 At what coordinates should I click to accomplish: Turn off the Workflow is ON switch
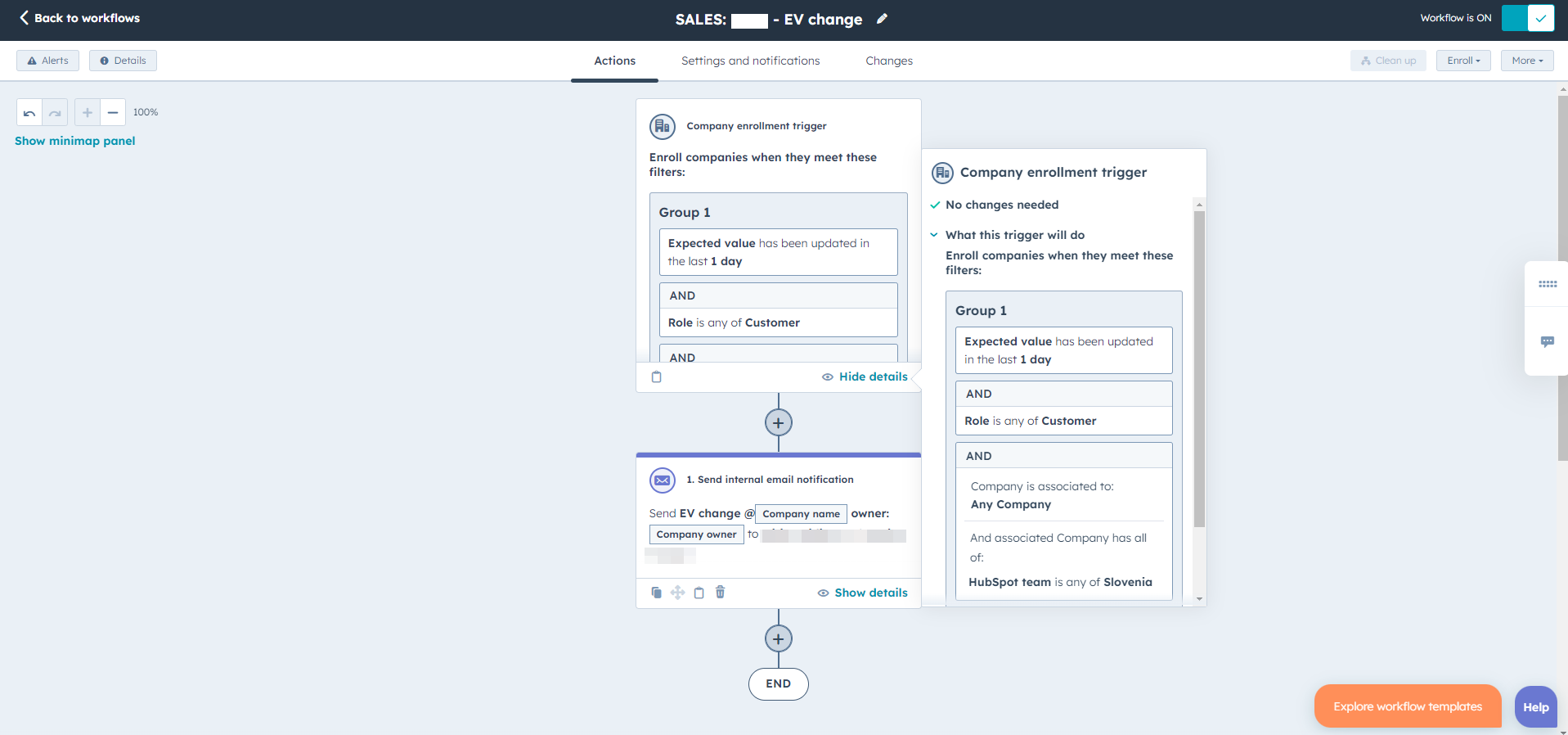pyautogui.click(x=1527, y=18)
